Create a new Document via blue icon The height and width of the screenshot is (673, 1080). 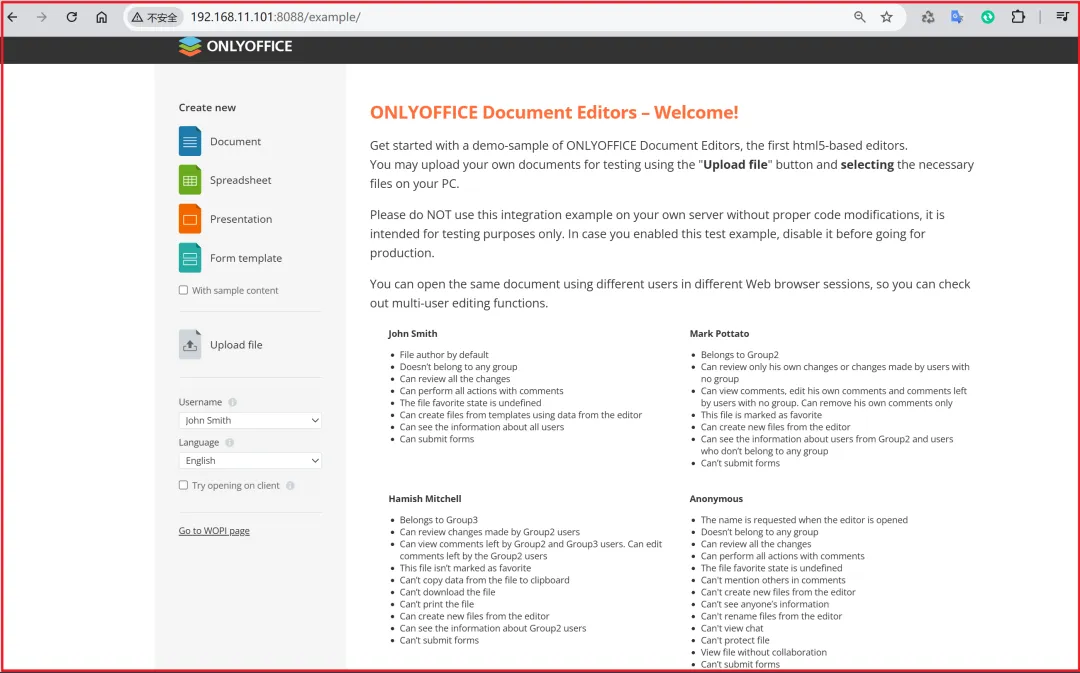click(190, 141)
